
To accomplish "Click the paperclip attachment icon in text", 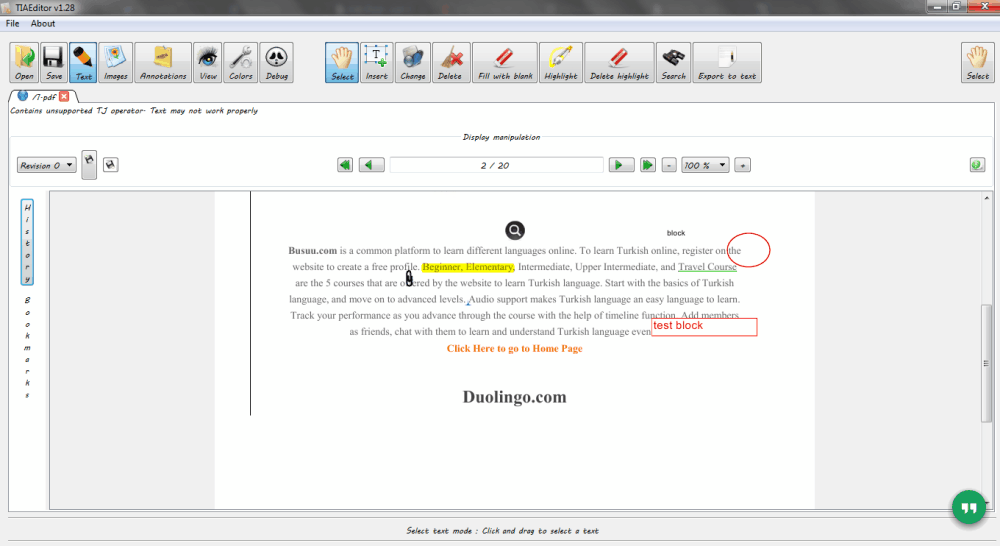I will pos(409,278).
